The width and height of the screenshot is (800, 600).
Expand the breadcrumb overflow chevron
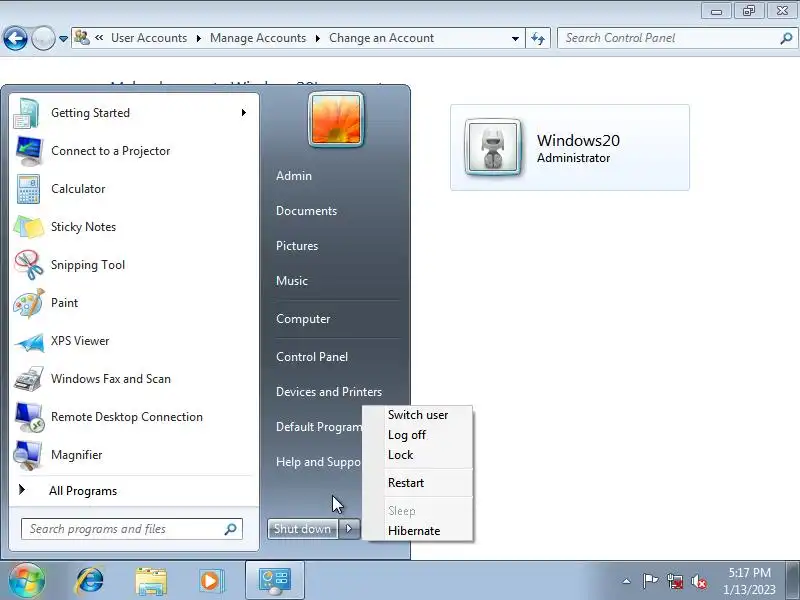[x=99, y=37]
